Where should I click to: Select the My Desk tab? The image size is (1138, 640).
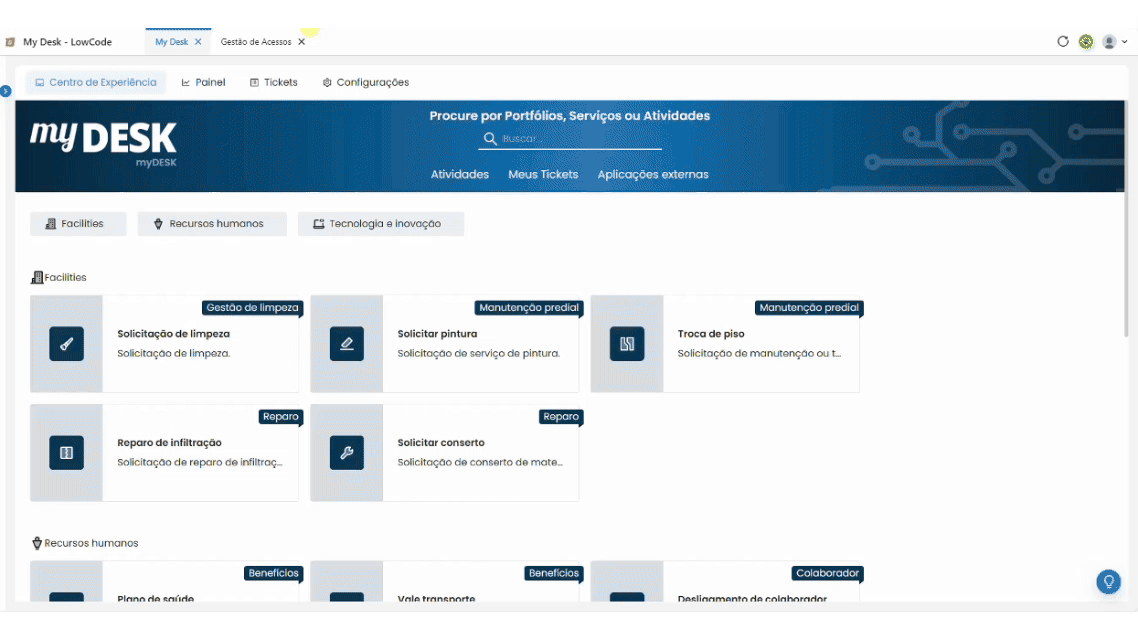click(x=171, y=42)
